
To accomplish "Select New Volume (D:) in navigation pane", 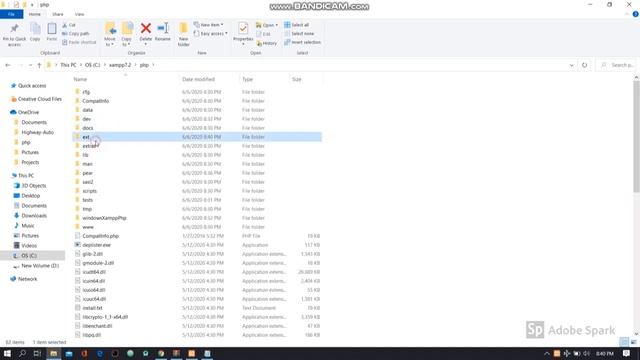I will click(x=40, y=266).
